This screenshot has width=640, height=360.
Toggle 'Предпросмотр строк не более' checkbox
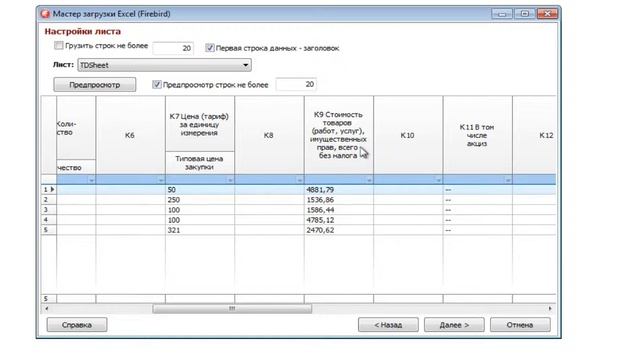pos(156,84)
